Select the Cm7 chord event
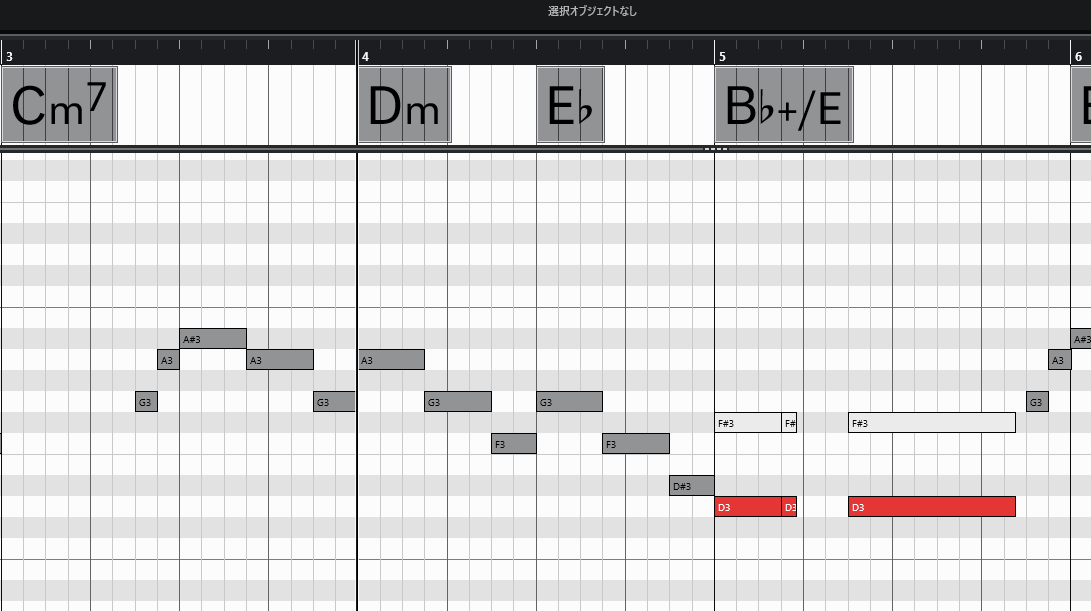This screenshot has width=1091, height=611. pos(59,105)
